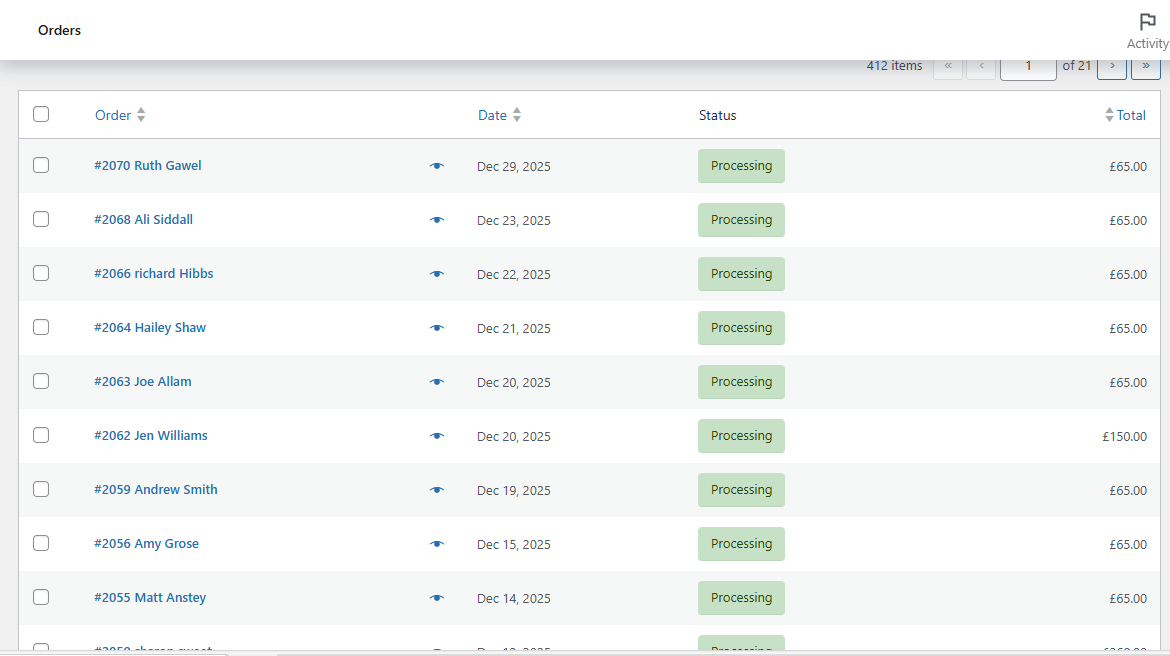Preview order #2068 Ali Siddall with eye icon
Viewport: 1170px width, 656px height.
(437, 220)
